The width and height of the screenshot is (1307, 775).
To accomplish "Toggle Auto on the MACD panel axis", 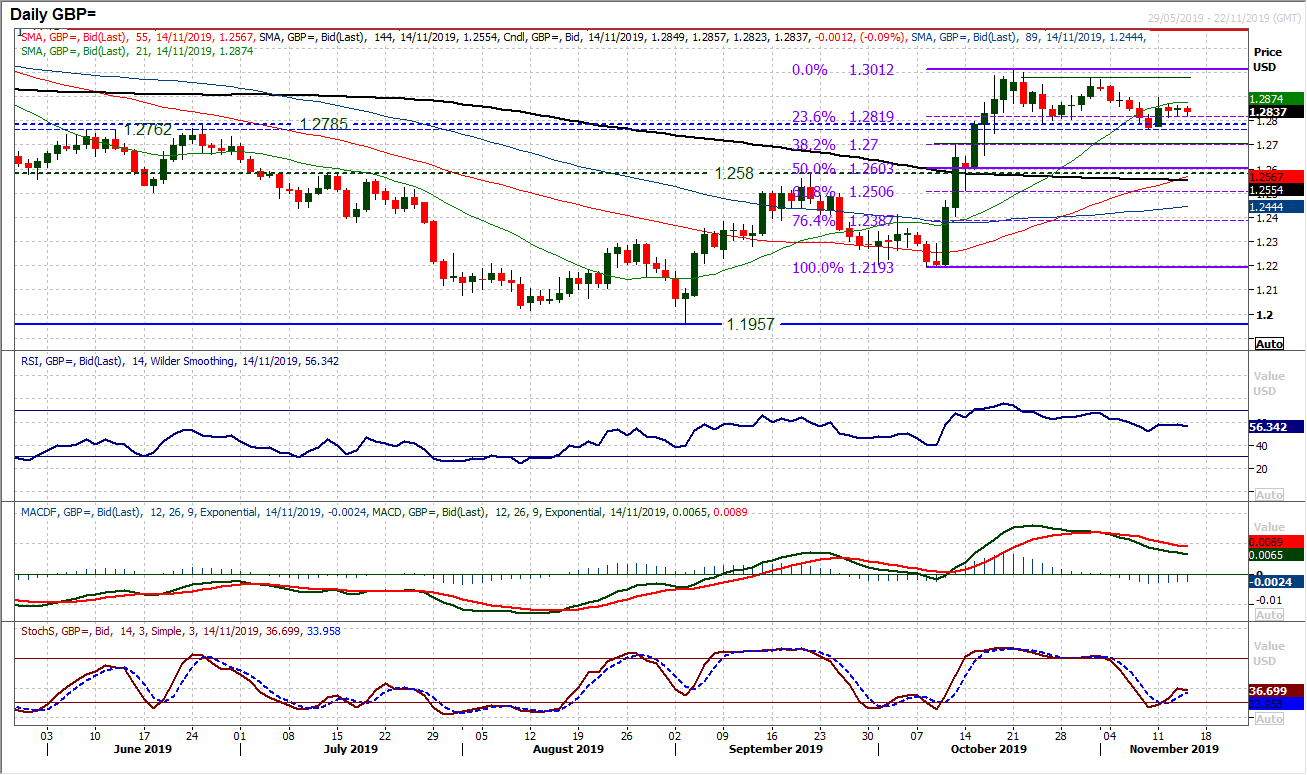I will click(x=1267, y=614).
